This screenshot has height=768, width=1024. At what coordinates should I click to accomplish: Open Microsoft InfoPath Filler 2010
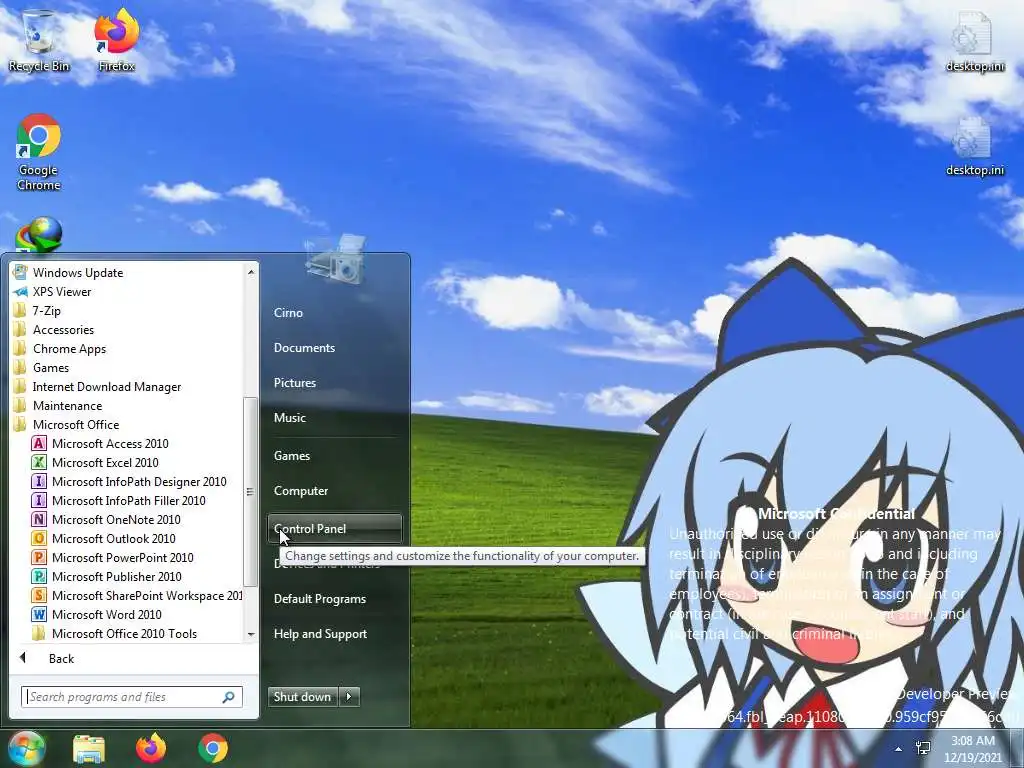click(x=119, y=500)
